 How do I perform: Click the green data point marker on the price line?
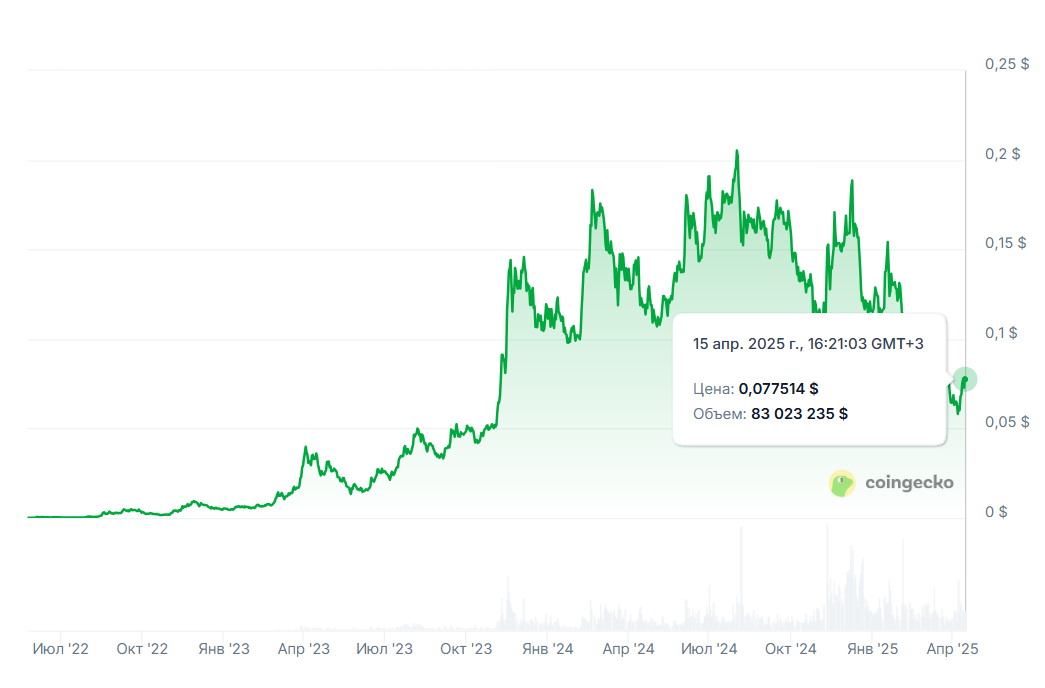965,379
